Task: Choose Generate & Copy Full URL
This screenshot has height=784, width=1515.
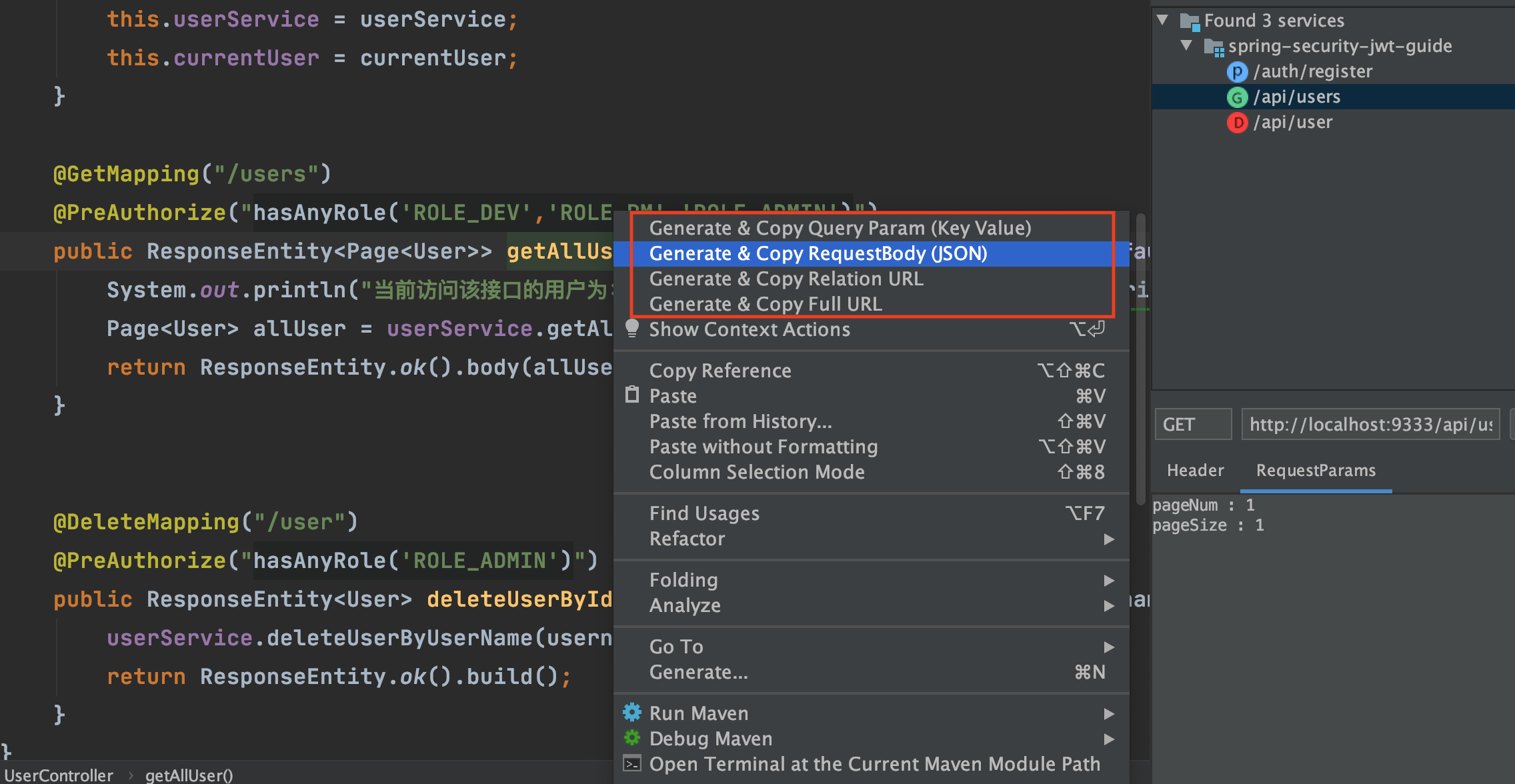Action: 766,304
